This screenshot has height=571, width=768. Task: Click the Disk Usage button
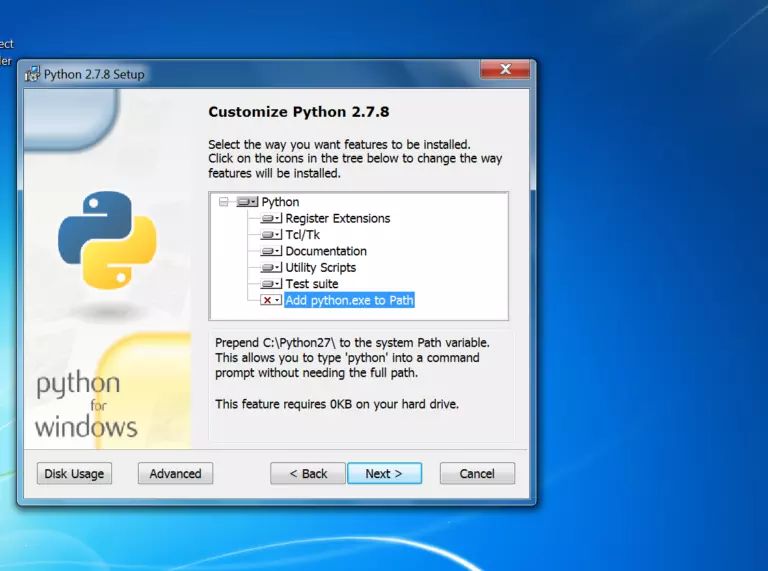pyautogui.click(x=74, y=474)
